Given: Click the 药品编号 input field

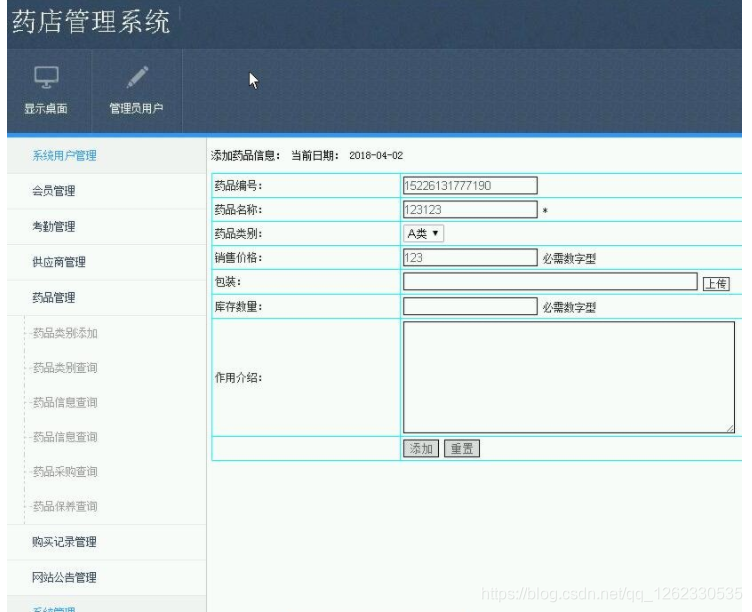Looking at the screenshot, I should [x=470, y=186].
